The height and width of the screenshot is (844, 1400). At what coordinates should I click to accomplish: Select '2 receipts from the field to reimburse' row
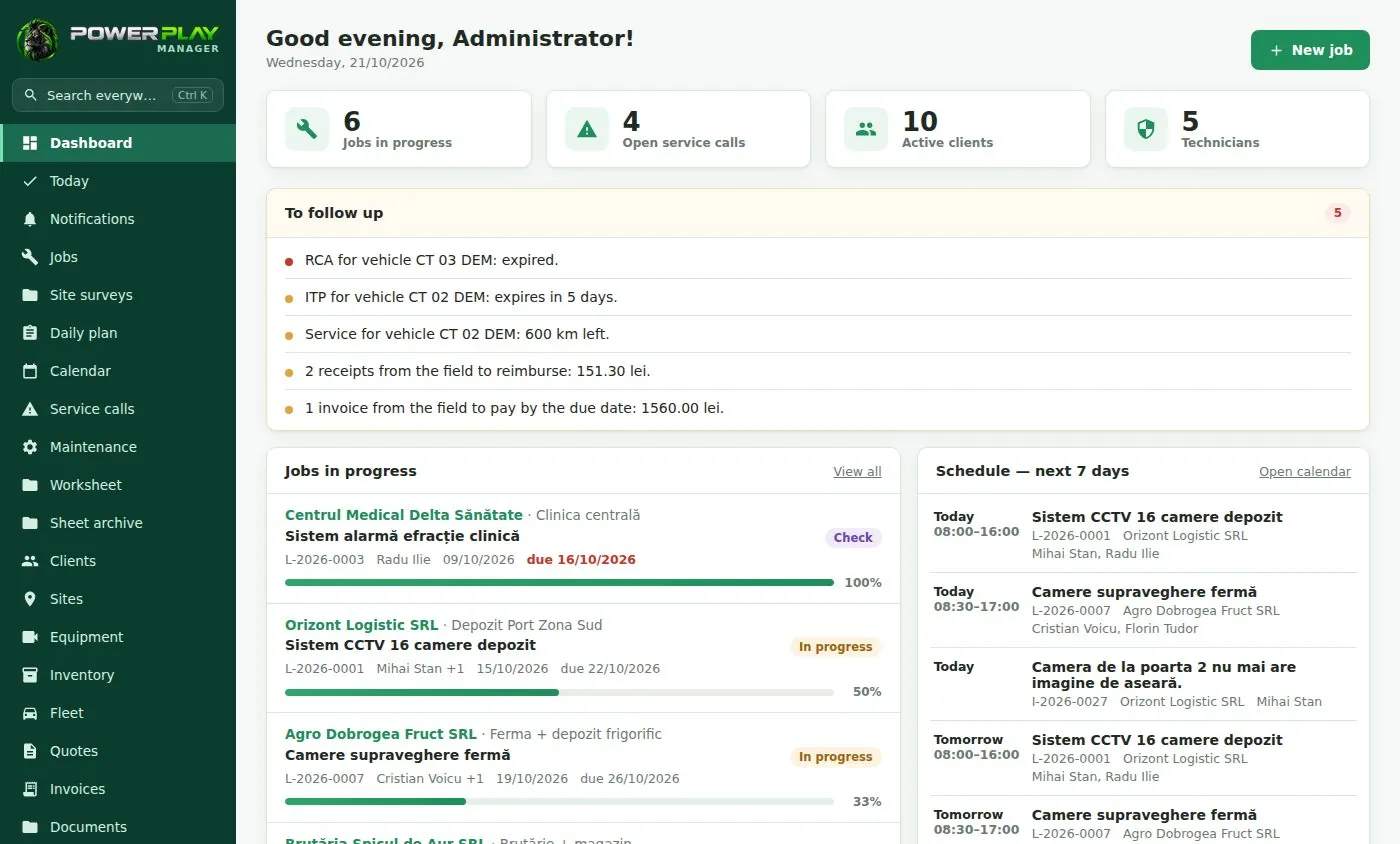[x=818, y=371]
